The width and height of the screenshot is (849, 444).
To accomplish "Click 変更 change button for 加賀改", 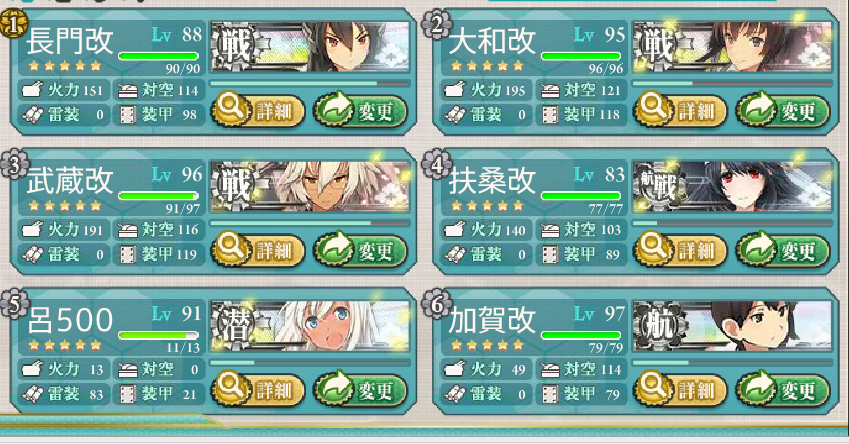I will tap(783, 390).
